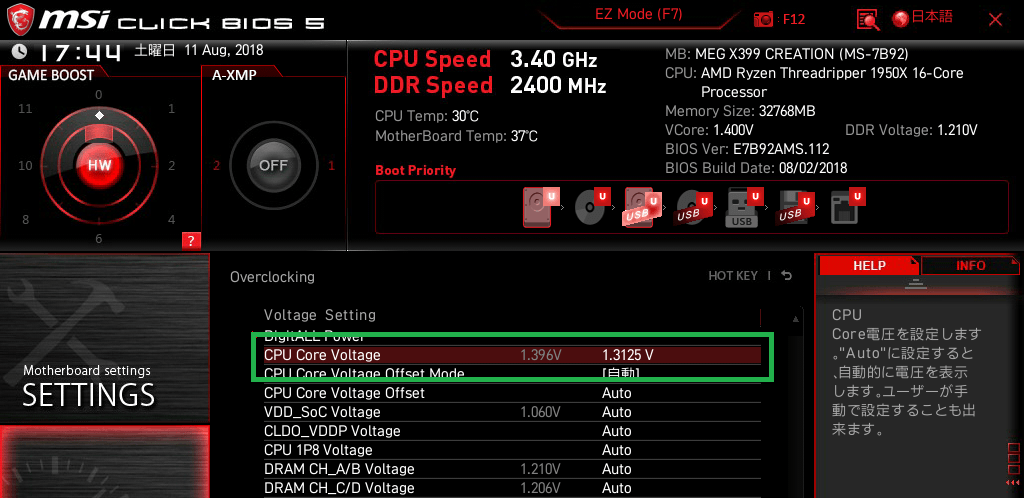Click the 1.396V reading for CPU Core Voltage
Screen dimensions: 1024x498
[541, 355]
